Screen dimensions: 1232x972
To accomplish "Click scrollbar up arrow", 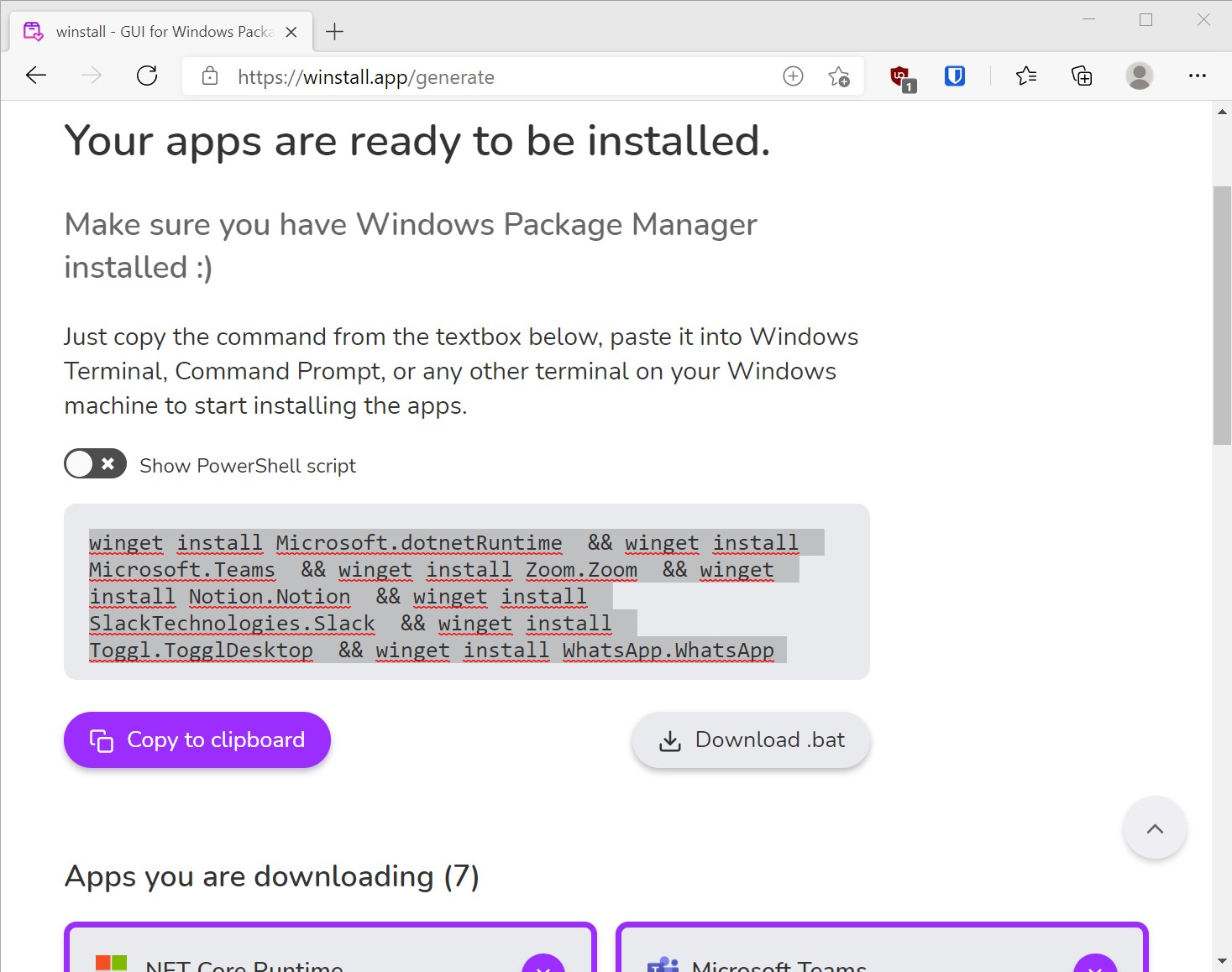I will [x=1222, y=112].
